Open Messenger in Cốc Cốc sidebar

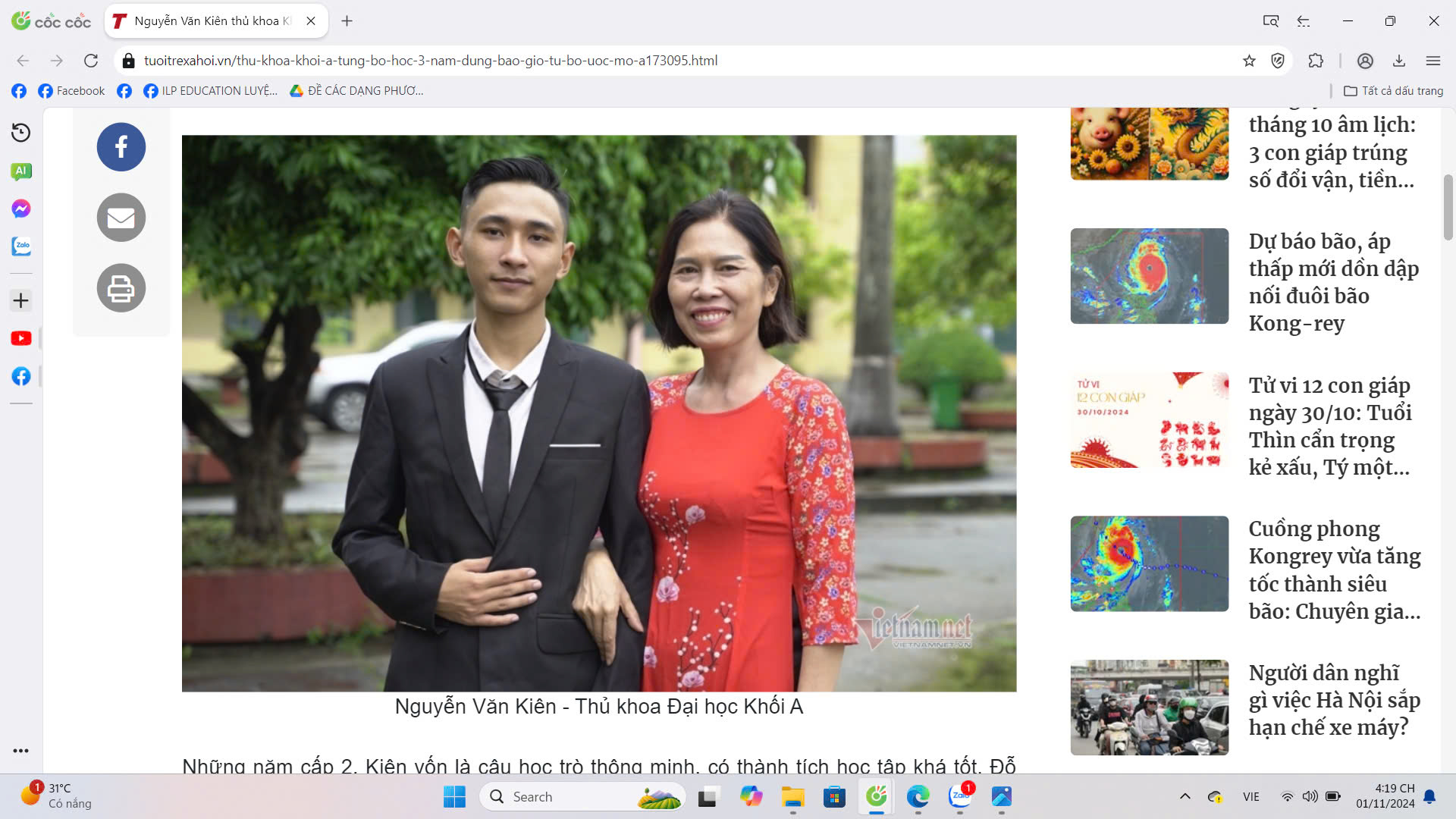[x=21, y=209]
